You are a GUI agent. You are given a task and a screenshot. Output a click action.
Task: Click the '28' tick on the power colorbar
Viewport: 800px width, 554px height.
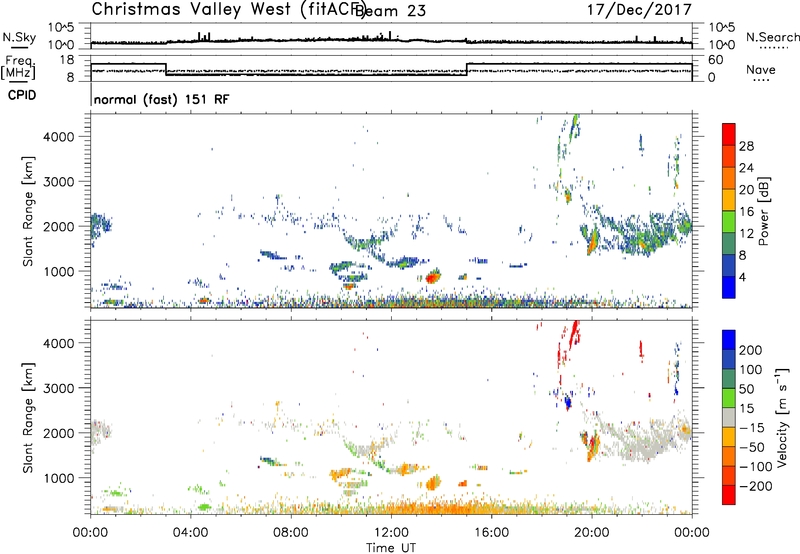746,146
